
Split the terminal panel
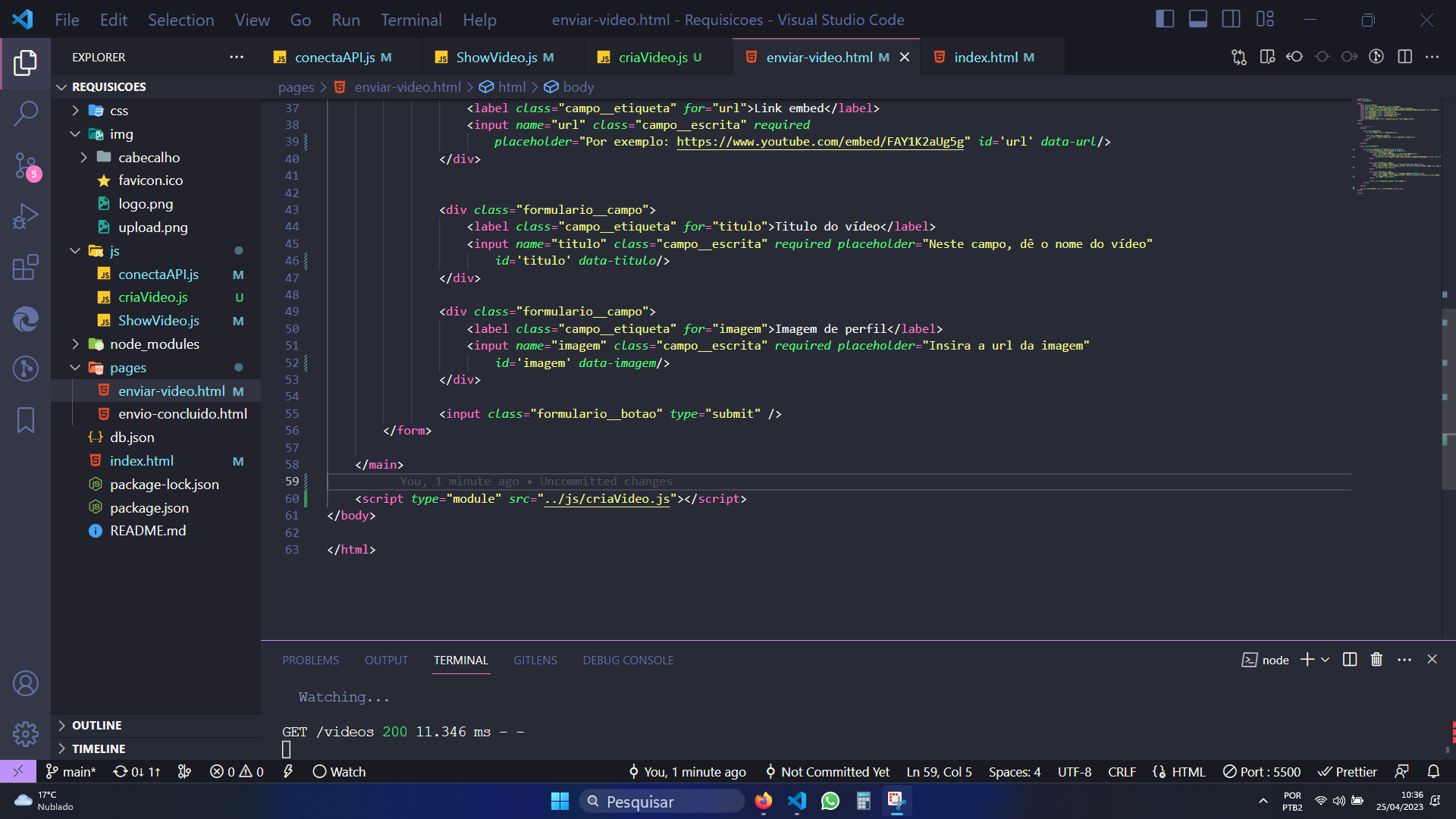tap(1350, 660)
